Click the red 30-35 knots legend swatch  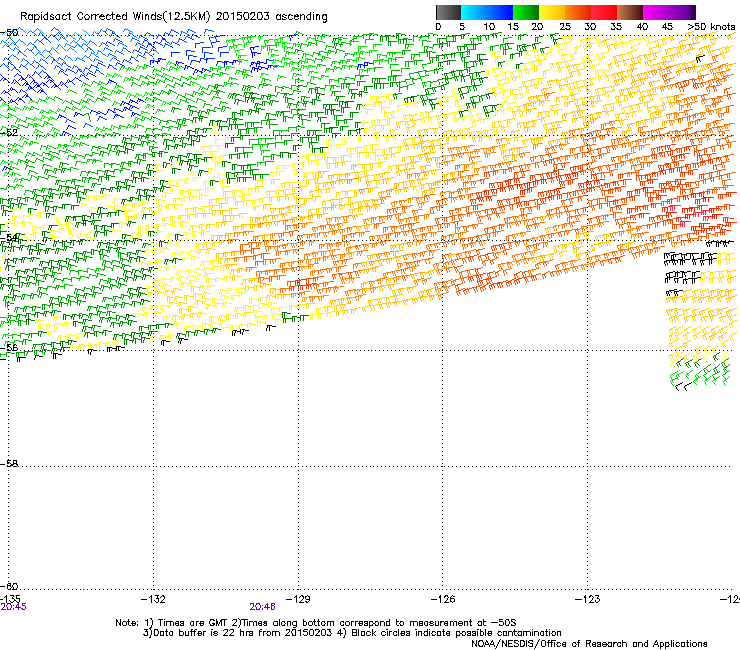pos(604,12)
